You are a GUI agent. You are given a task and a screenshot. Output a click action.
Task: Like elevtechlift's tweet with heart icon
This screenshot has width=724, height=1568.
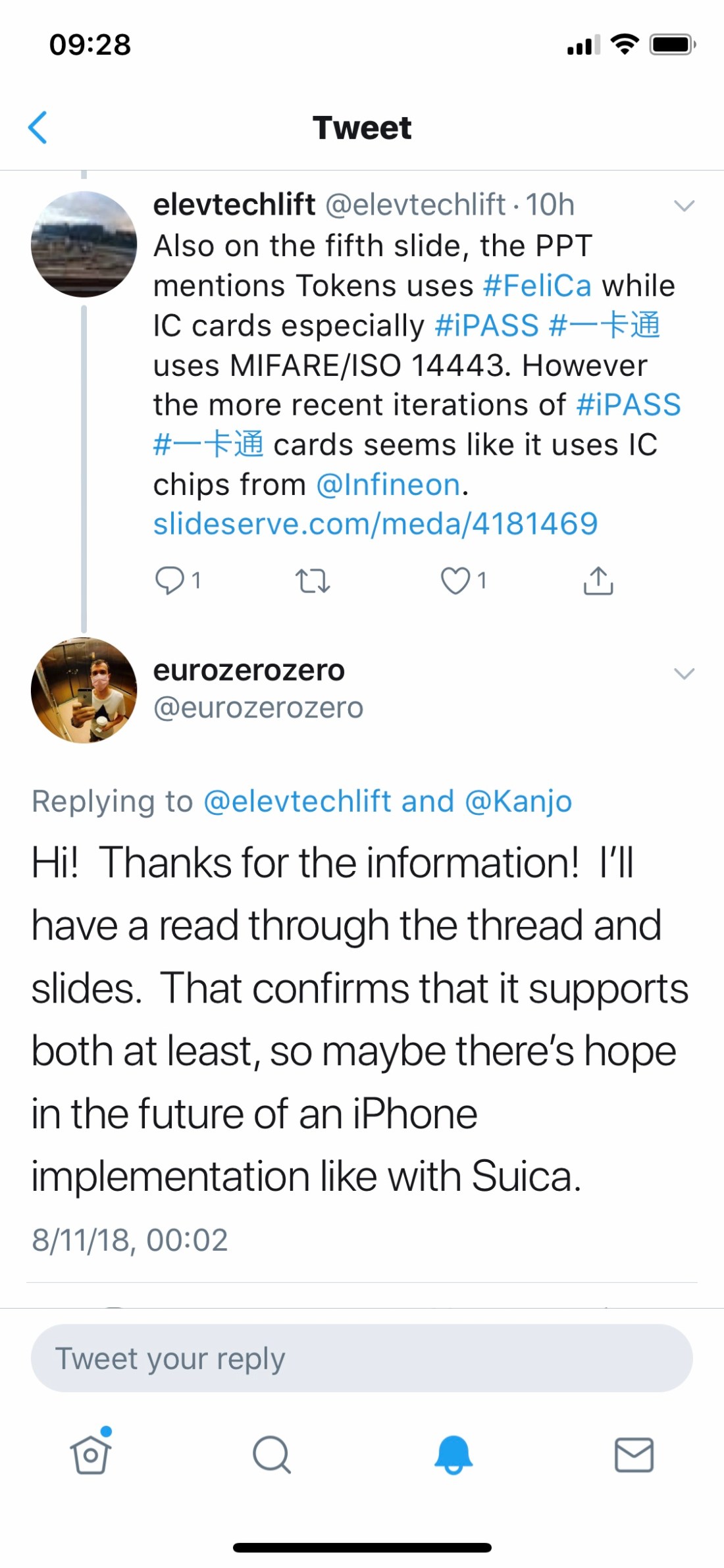coord(455,581)
